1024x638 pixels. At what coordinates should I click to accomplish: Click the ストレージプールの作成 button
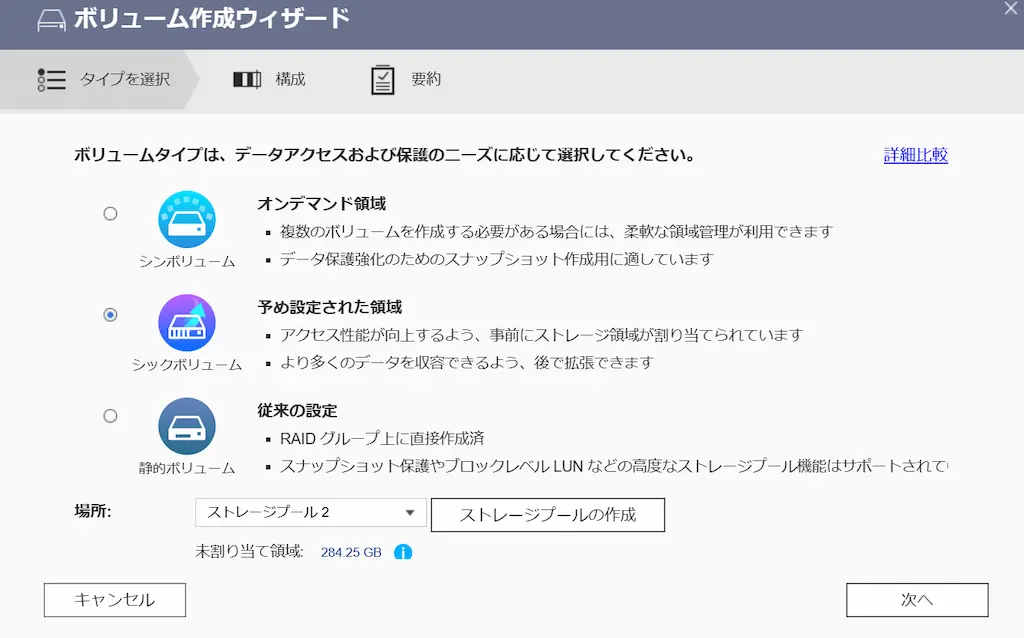click(548, 515)
